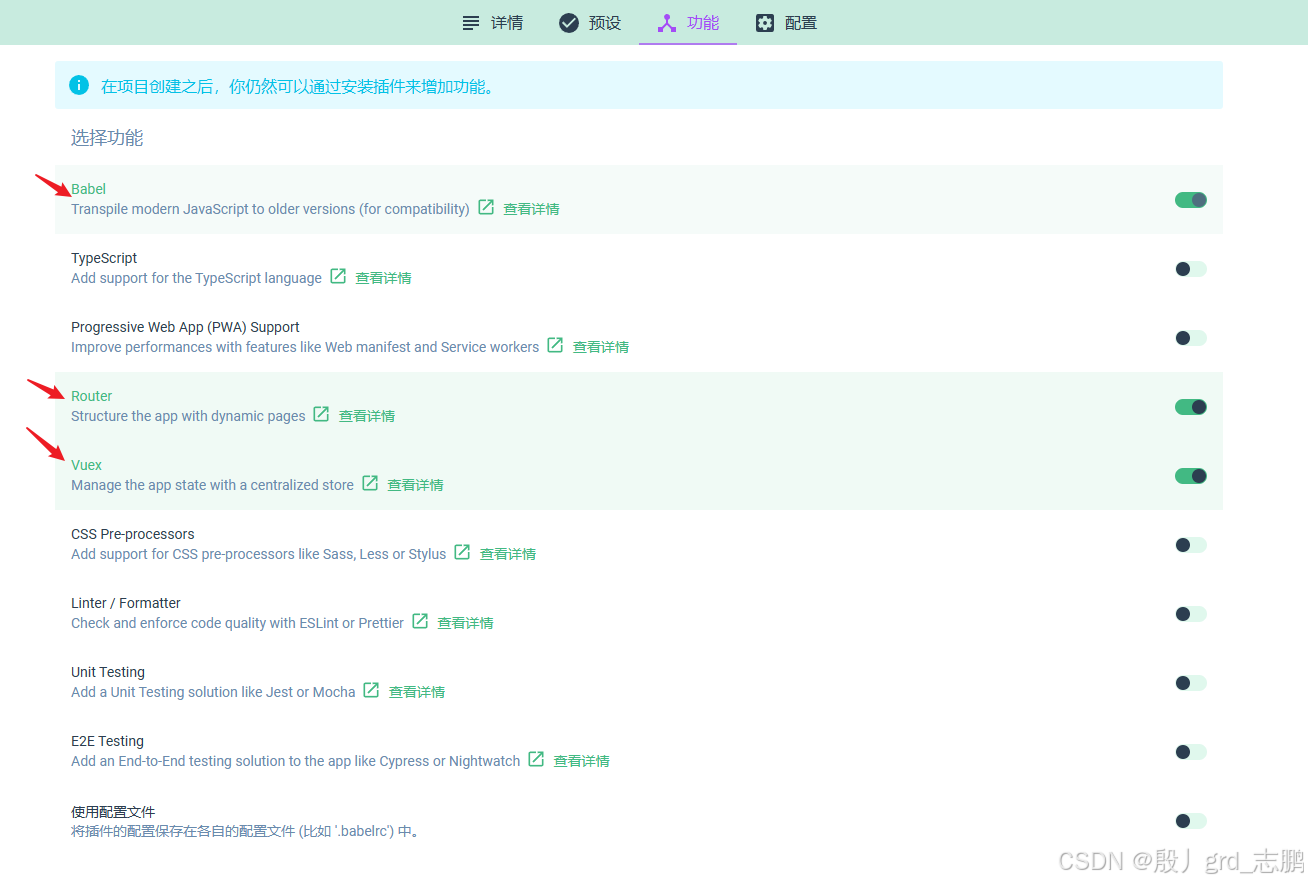Open external link icon beside Babel description
The width and height of the screenshot is (1308, 883).
pyautogui.click(x=486, y=208)
